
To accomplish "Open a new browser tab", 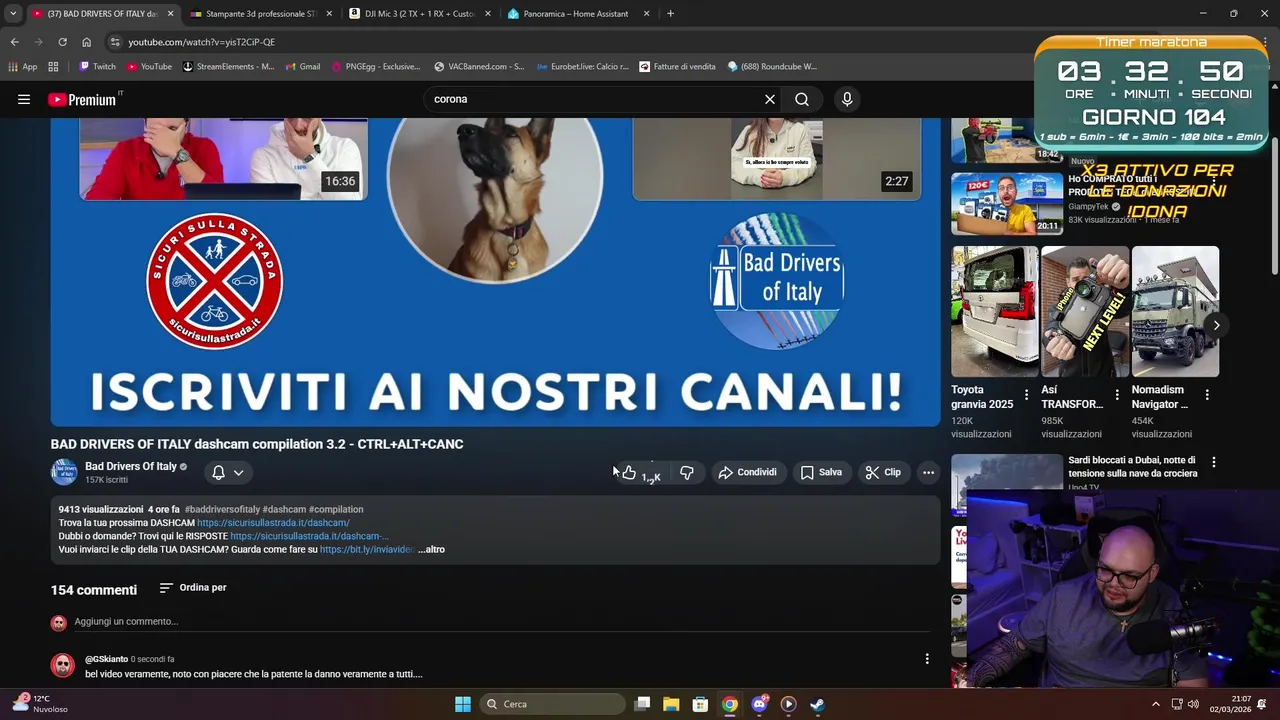I will tap(670, 14).
